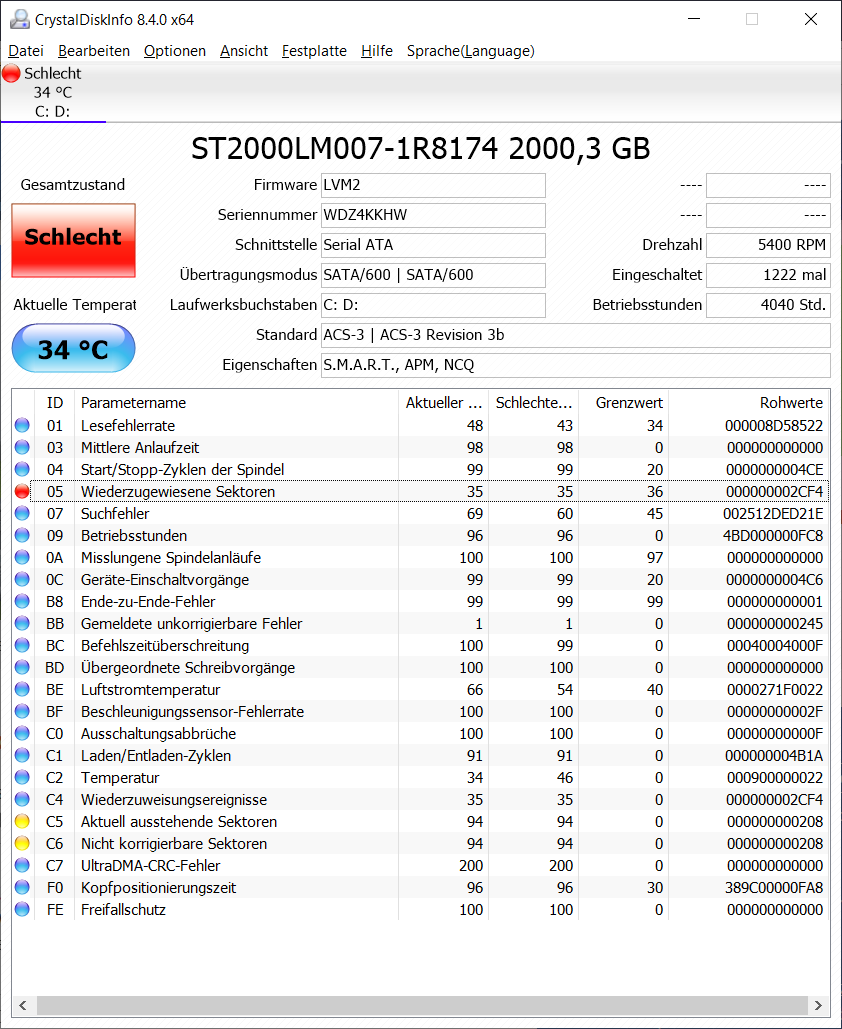The height and width of the screenshot is (1029, 842).
Task: Select raw value 389C00000FA8
Action: pyautogui.click(x=773, y=887)
